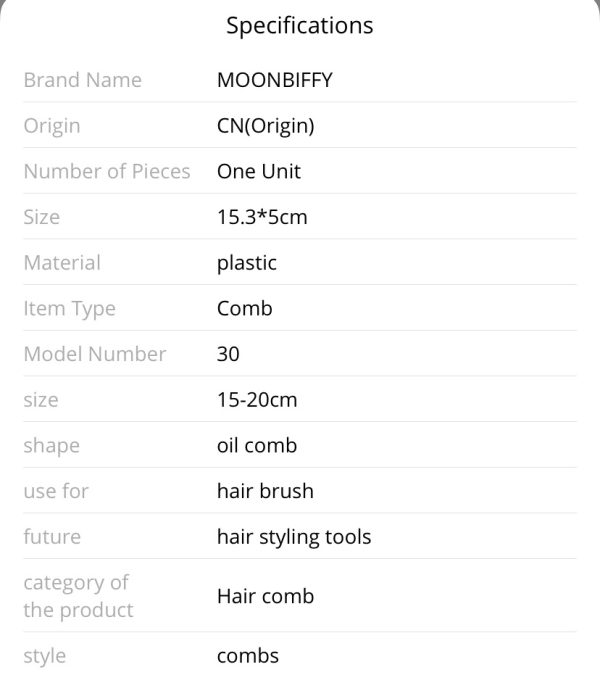Image resolution: width=600 pixels, height=675 pixels.
Task: Select the MOONBIFFY brand name value
Action: pos(275,80)
